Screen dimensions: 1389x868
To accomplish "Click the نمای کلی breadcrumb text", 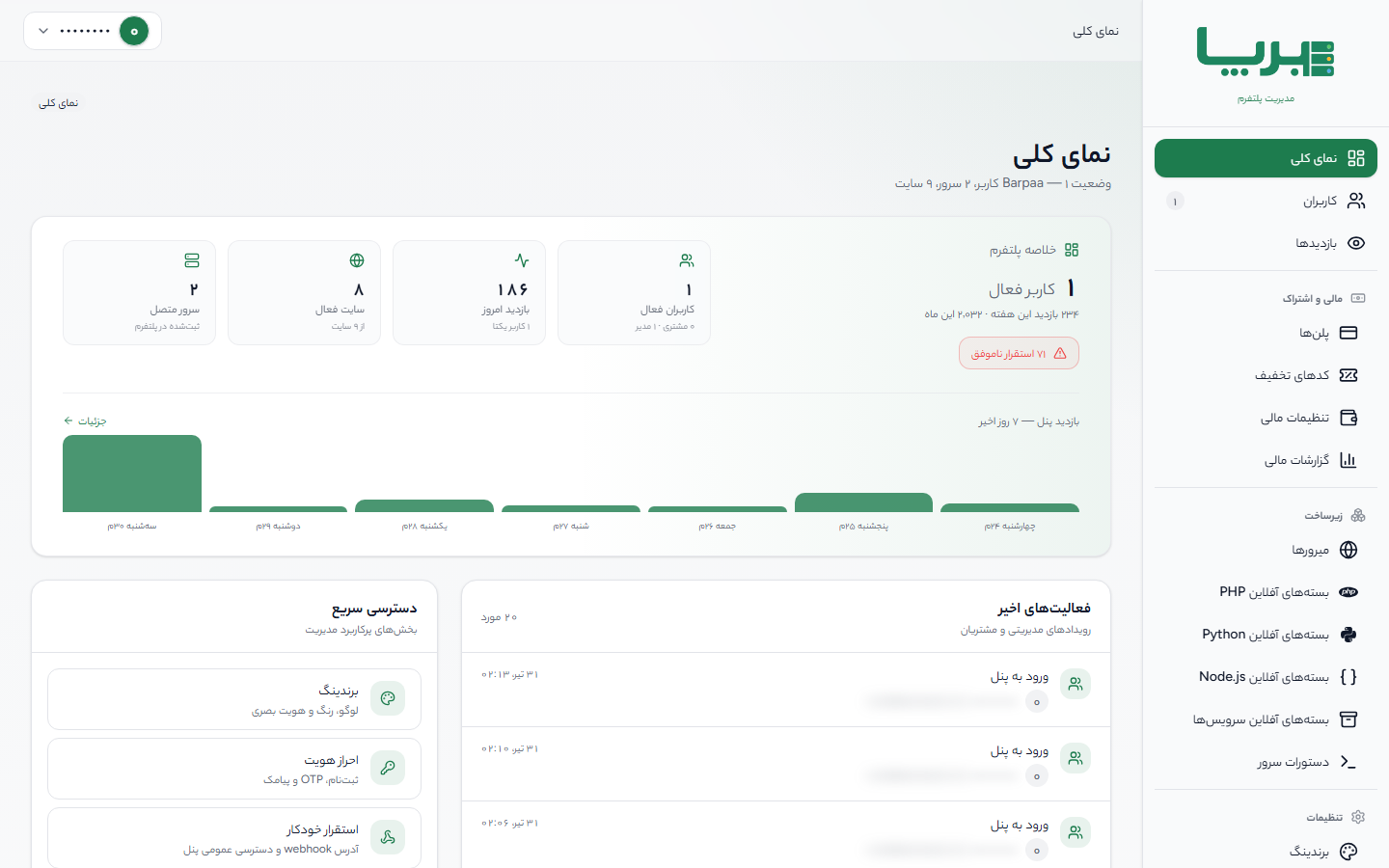I will [x=59, y=103].
